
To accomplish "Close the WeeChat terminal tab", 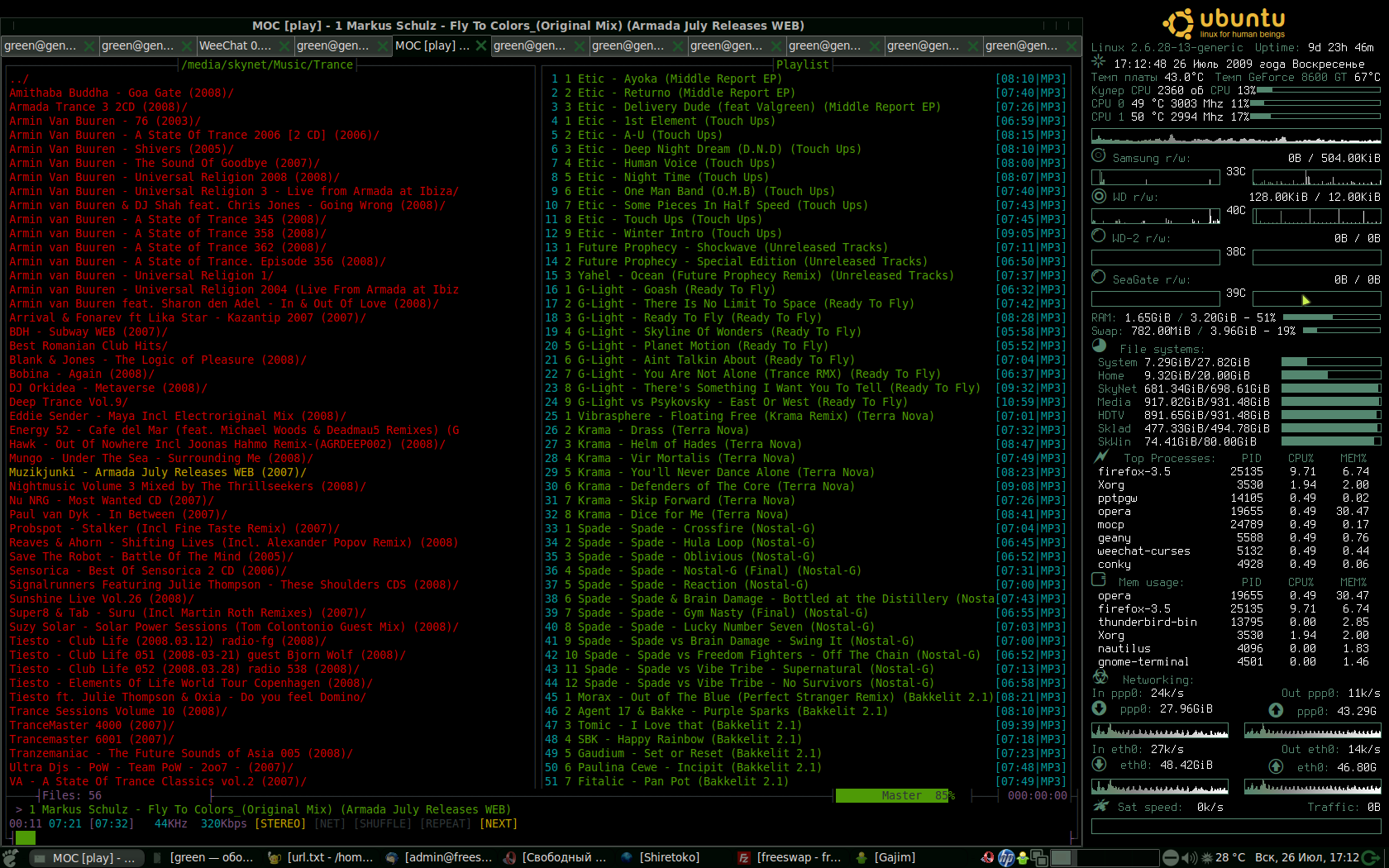I will pyautogui.click(x=285, y=46).
